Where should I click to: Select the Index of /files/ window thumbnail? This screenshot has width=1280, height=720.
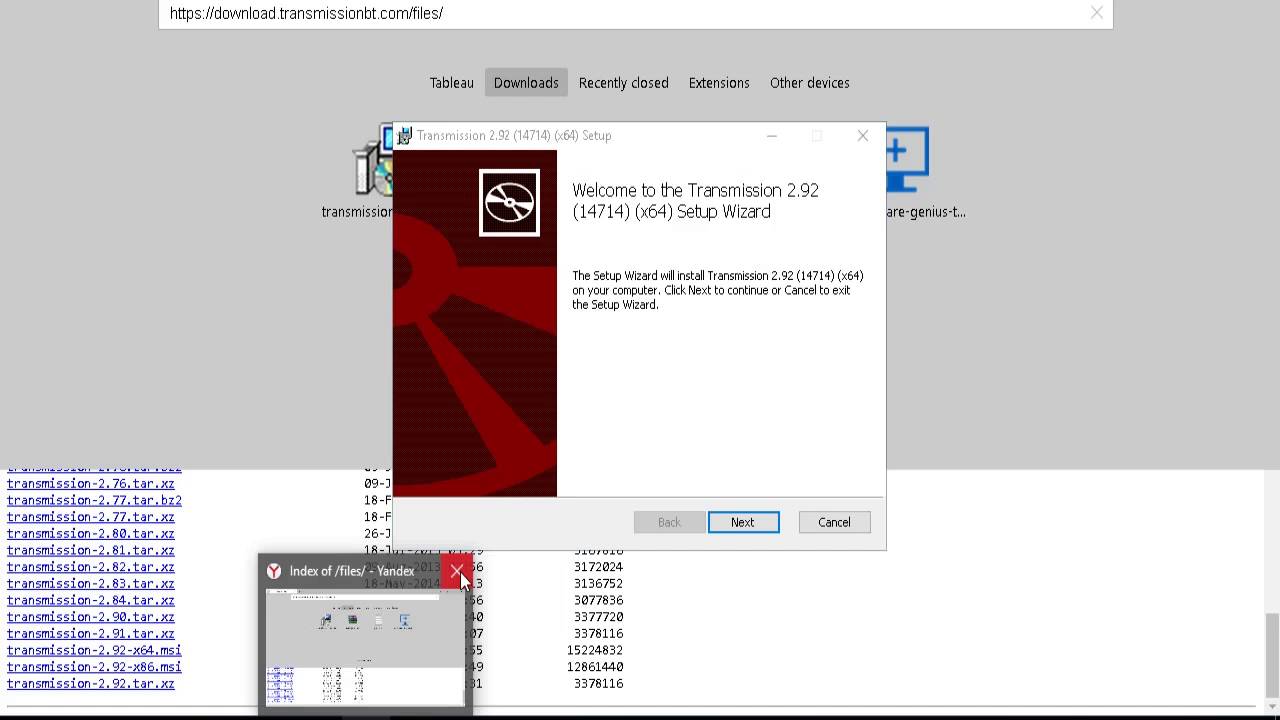pos(365,646)
